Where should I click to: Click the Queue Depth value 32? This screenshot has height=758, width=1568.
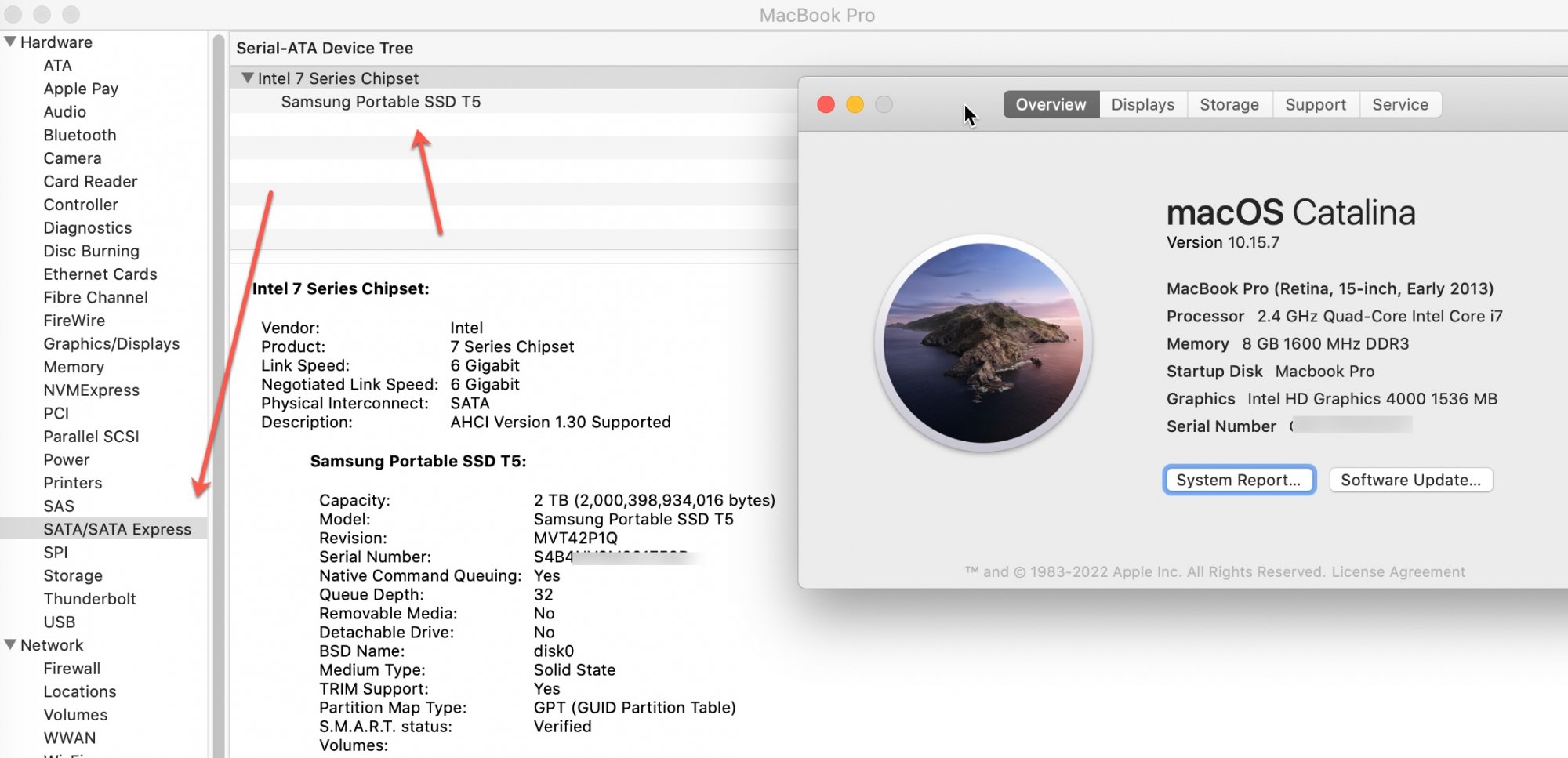[543, 594]
